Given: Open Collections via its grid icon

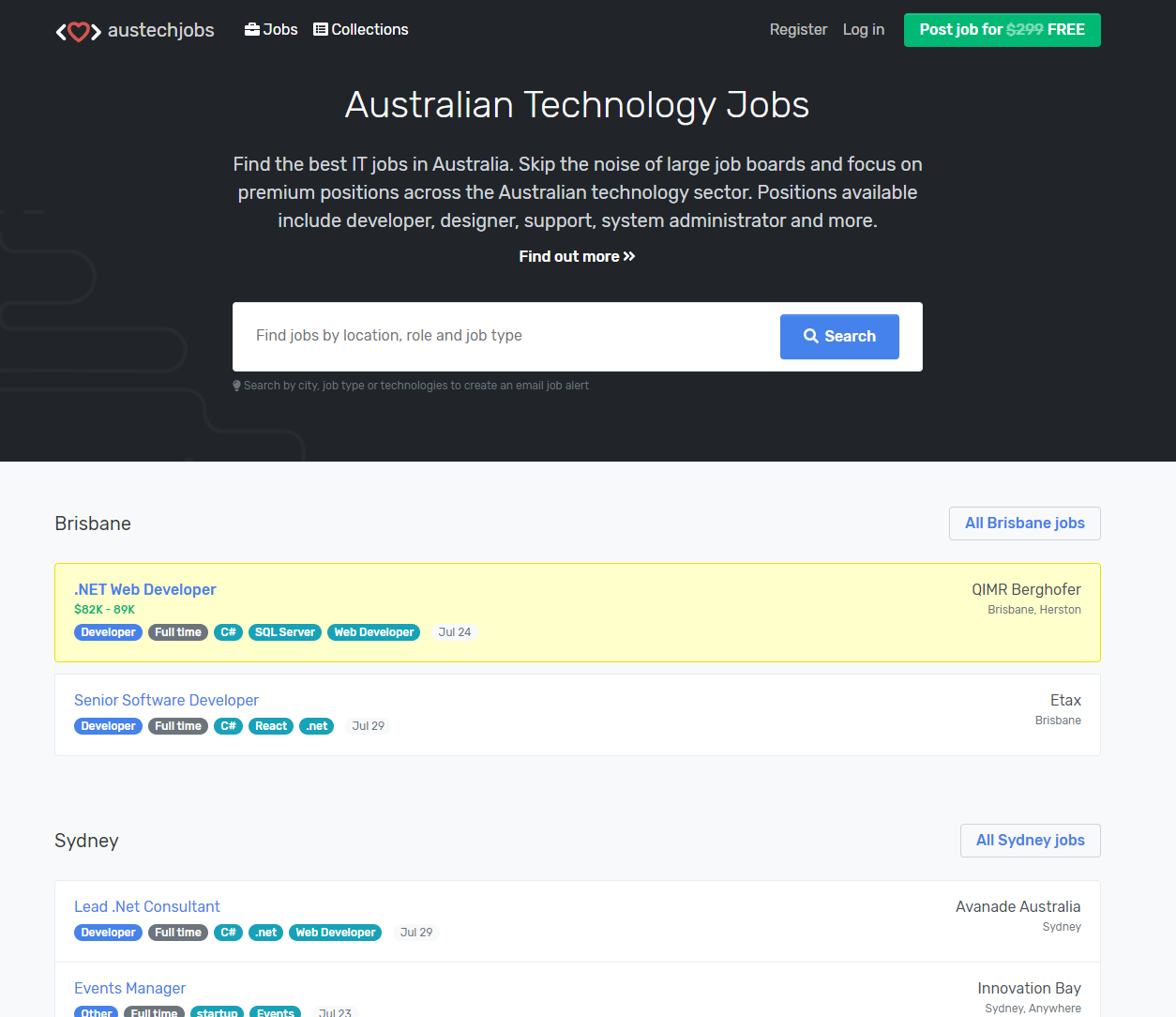Looking at the screenshot, I should point(318,29).
